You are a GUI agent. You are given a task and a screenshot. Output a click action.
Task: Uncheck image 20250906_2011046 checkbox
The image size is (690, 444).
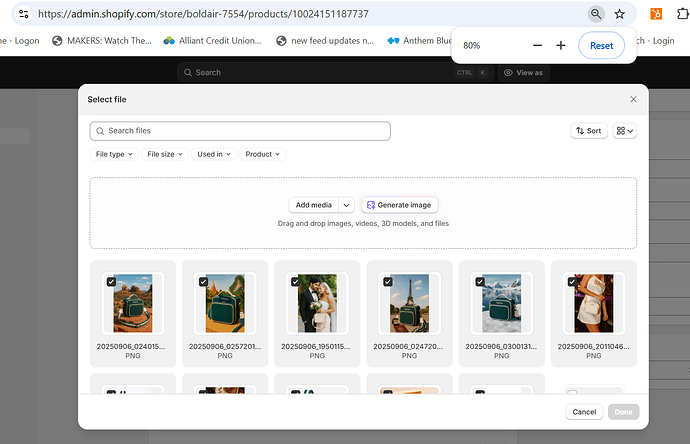[x=572, y=282]
